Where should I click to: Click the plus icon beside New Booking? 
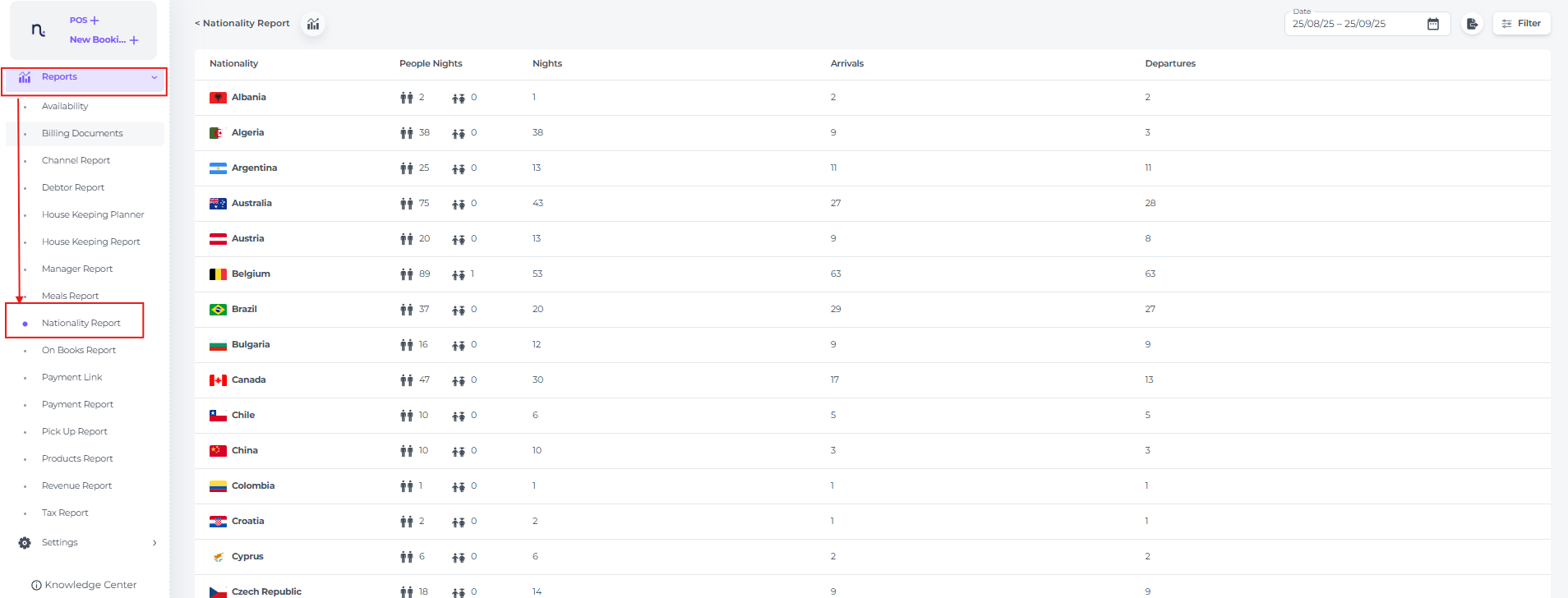[134, 40]
